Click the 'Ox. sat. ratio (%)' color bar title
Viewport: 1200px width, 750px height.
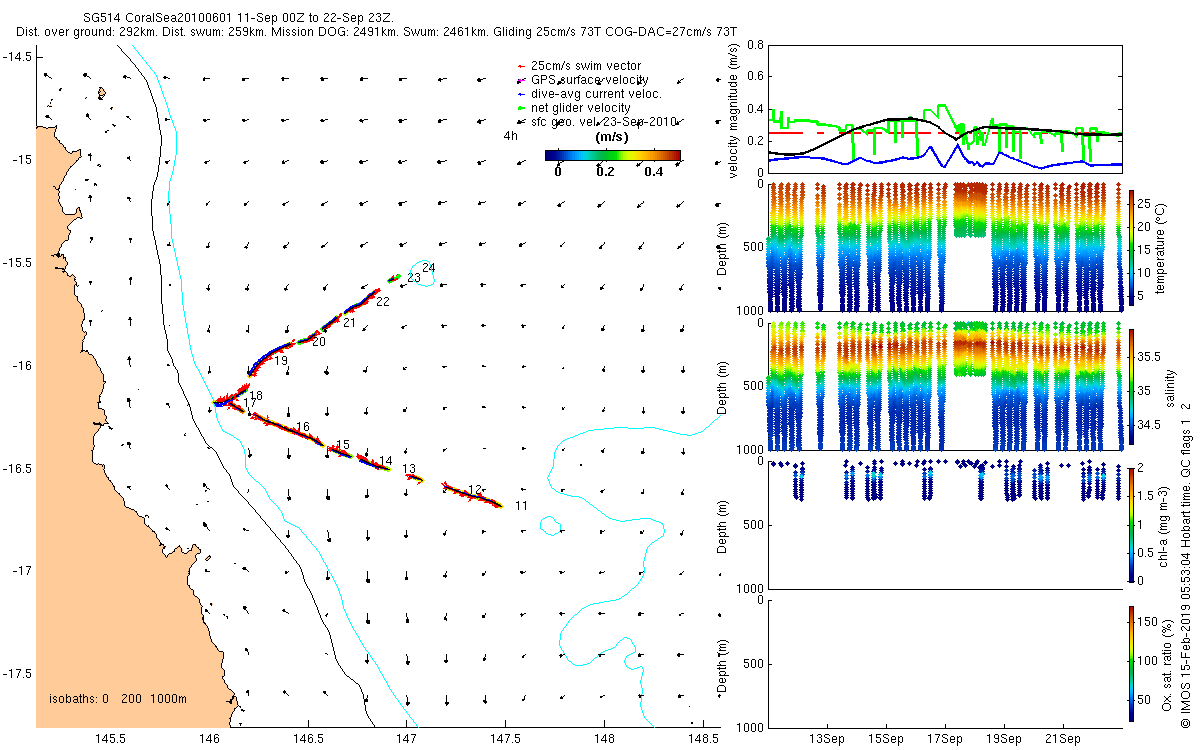pyautogui.click(x=1168, y=663)
